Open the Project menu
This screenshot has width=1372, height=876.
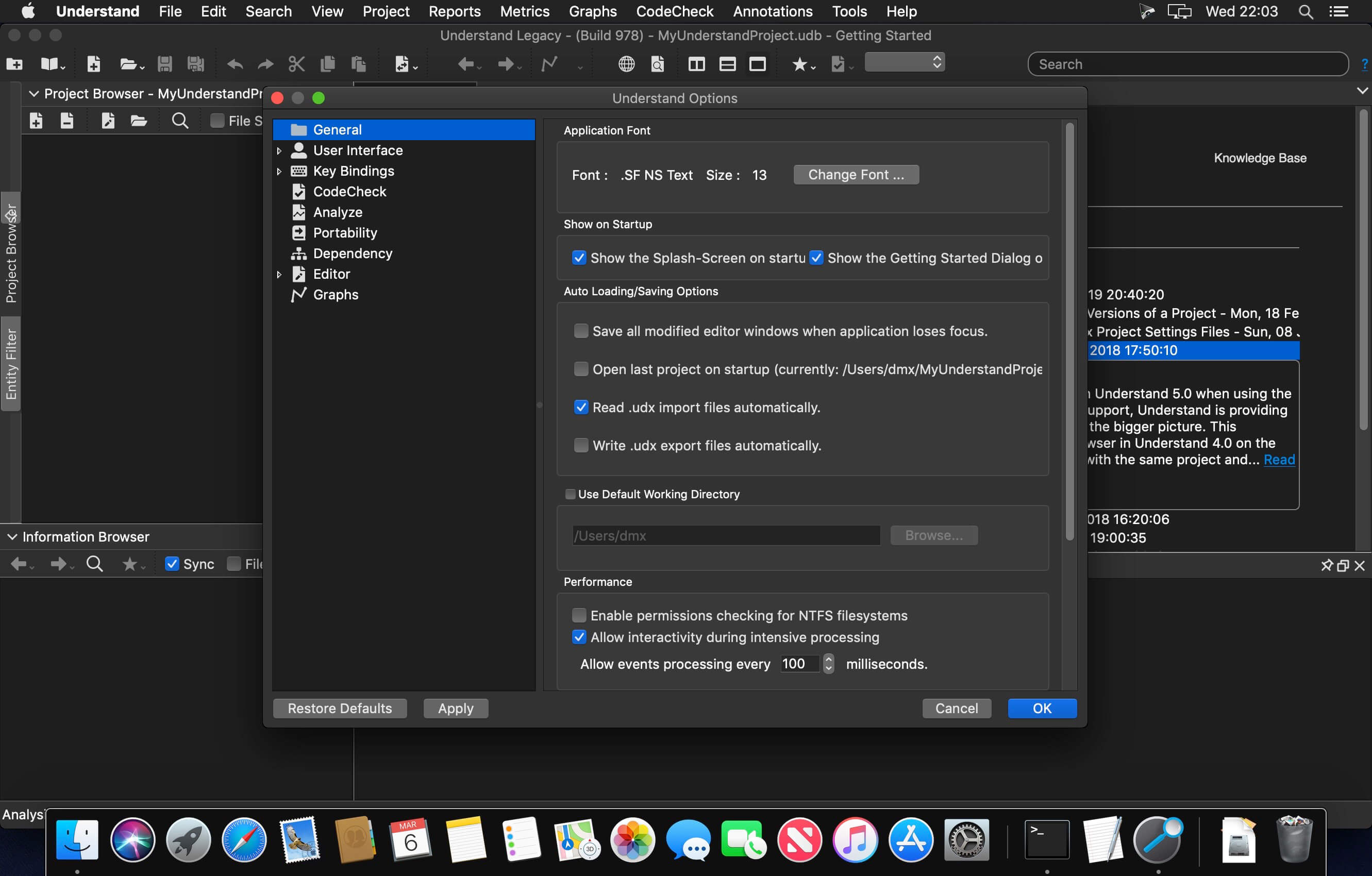pos(386,11)
